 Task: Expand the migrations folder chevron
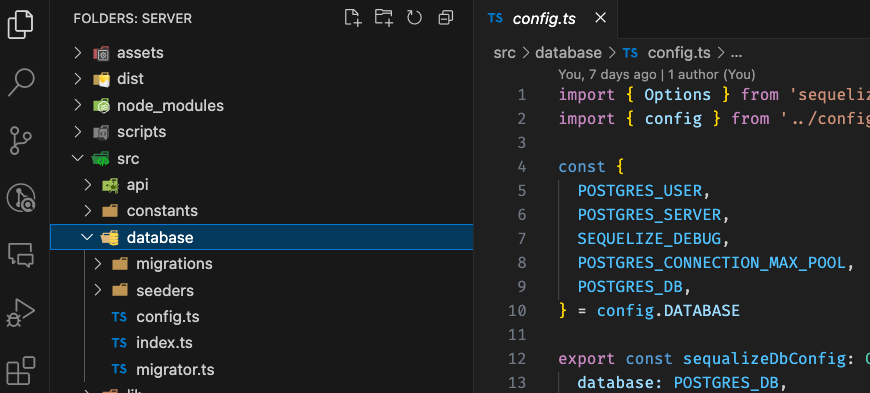coord(98,264)
